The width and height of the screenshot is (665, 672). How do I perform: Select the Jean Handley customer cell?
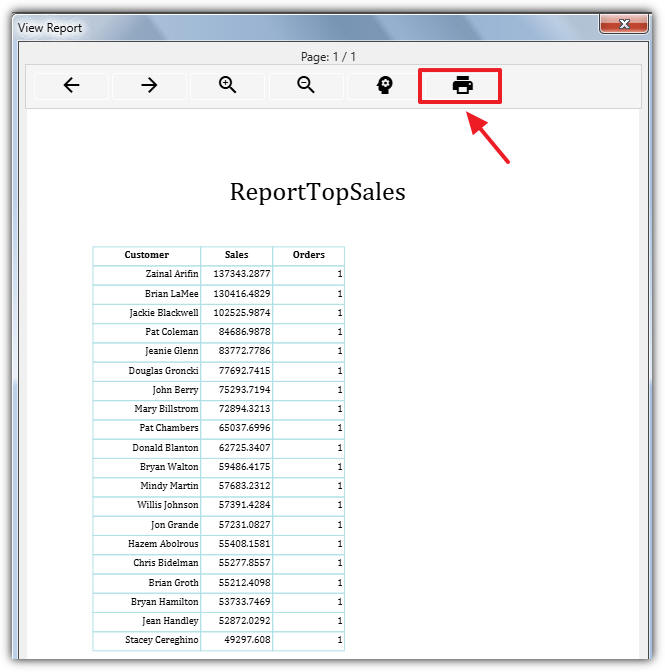147,621
